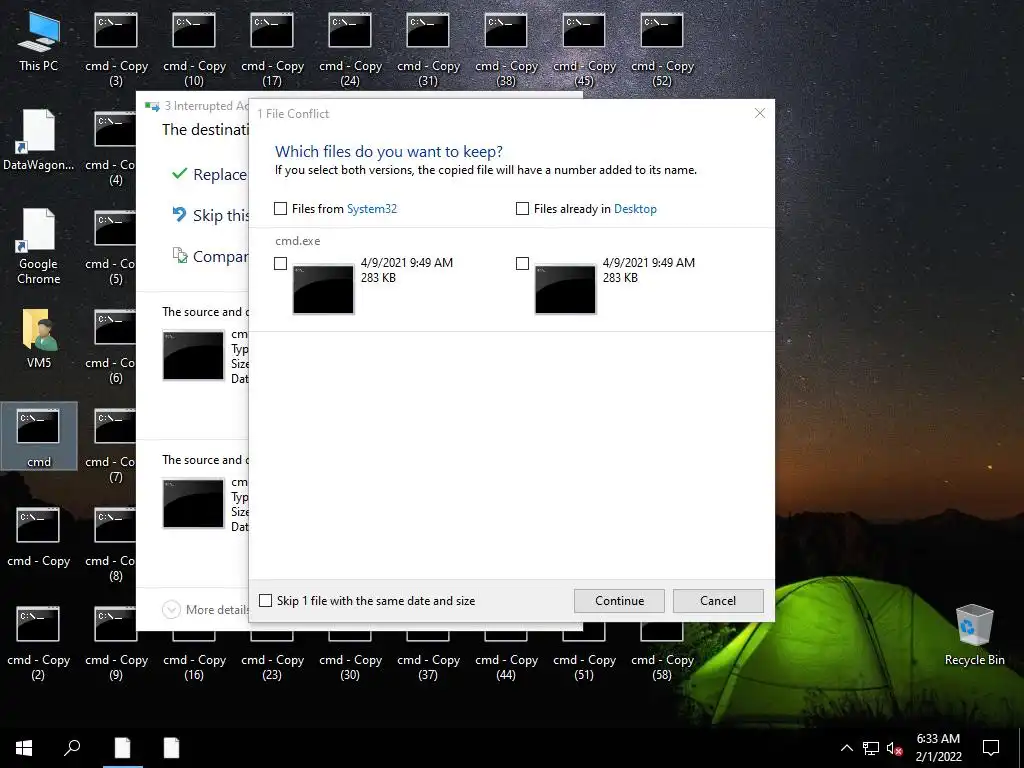The image size is (1024, 768).
Task: Select the Desktop cmd.exe file thumbnail
Action: [x=565, y=289]
